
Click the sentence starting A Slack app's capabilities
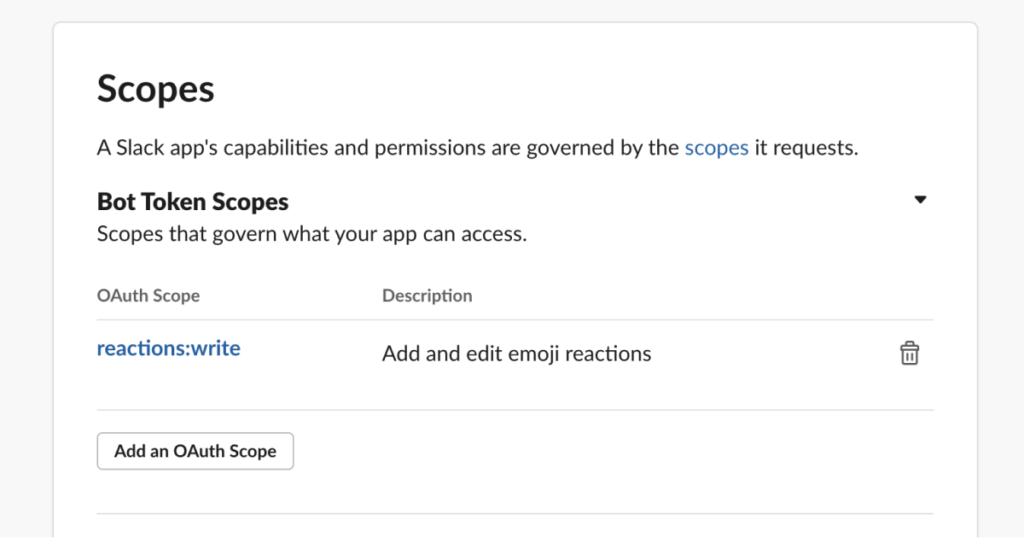tap(390, 148)
